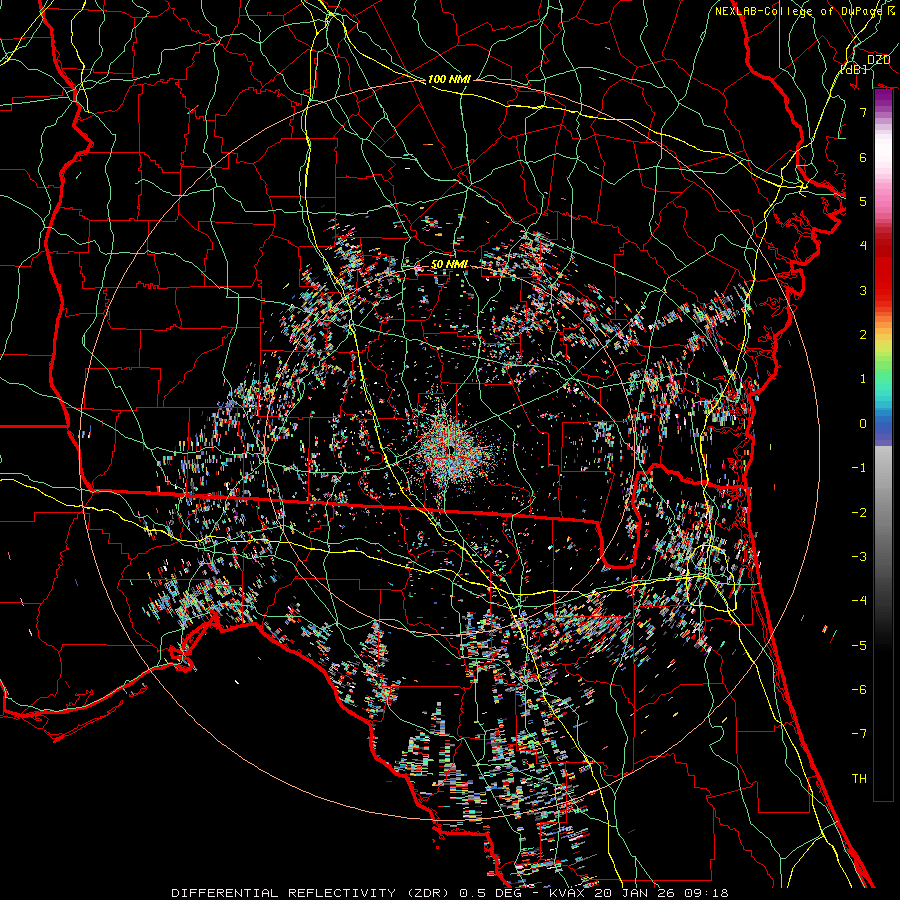The image size is (900, 900).
Task: Click the 0 value on the color scale
Action: (x=861, y=423)
